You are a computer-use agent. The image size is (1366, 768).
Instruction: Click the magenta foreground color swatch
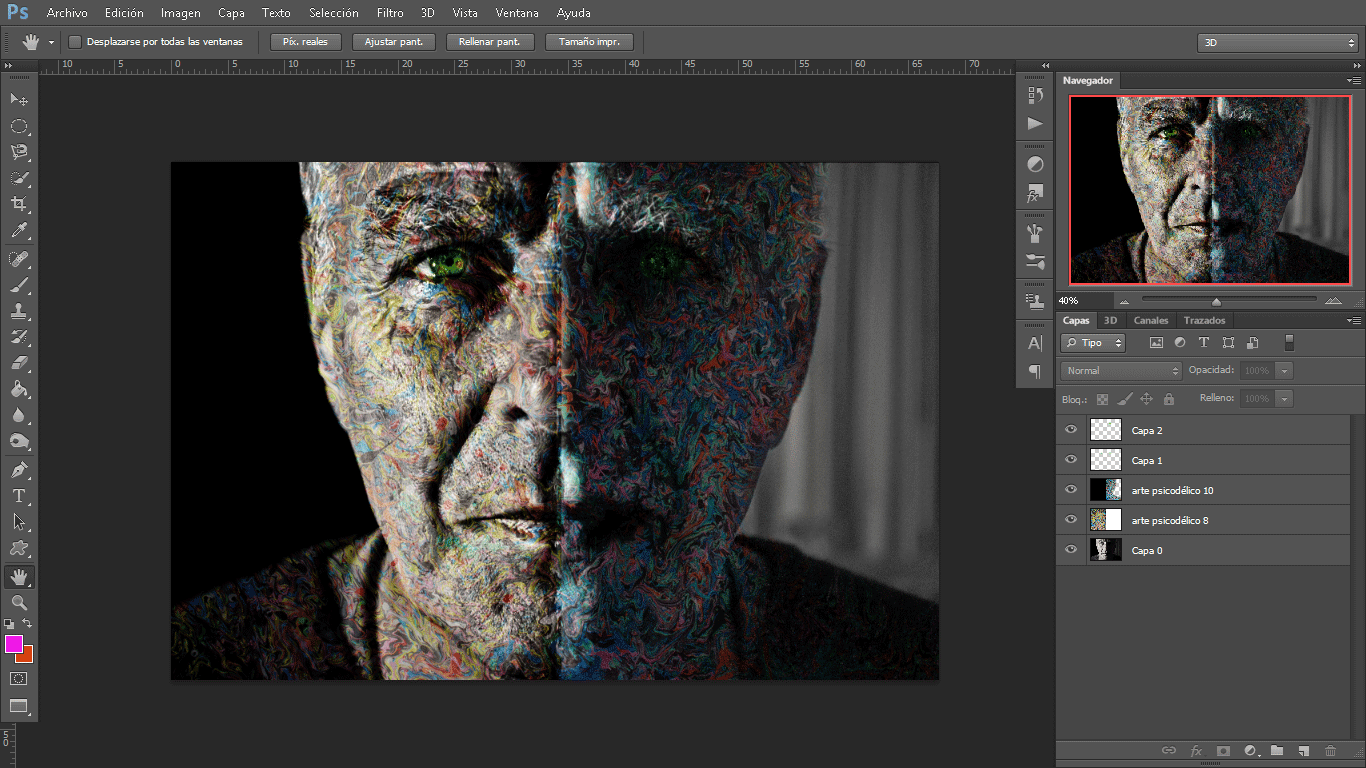tap(13, 643)
